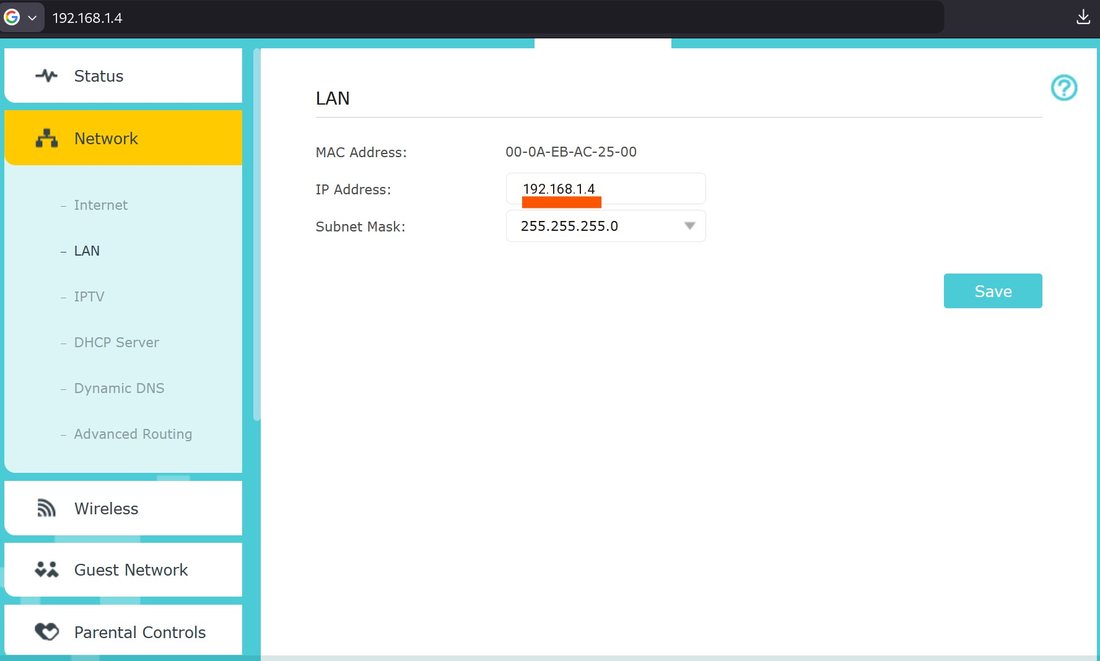The width and height of the screenshot is (1100, 661).
Task: Open Dynamic DNS submenu item
Action: [x=119, y=388]
